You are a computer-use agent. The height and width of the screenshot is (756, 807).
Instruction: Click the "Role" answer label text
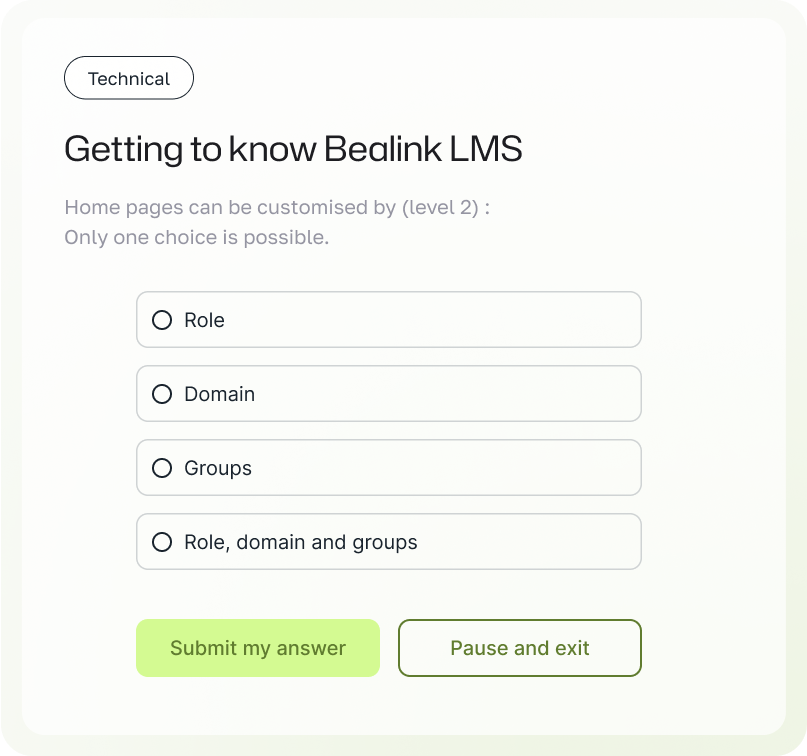point(204,320)
